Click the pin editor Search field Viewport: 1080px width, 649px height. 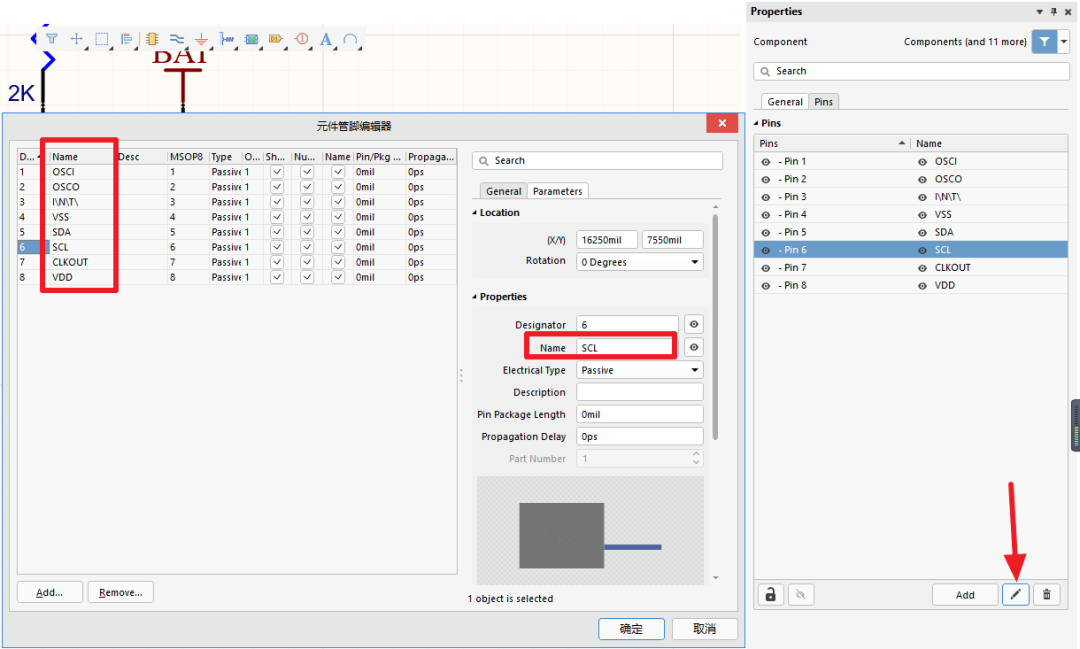pos(597,161)
